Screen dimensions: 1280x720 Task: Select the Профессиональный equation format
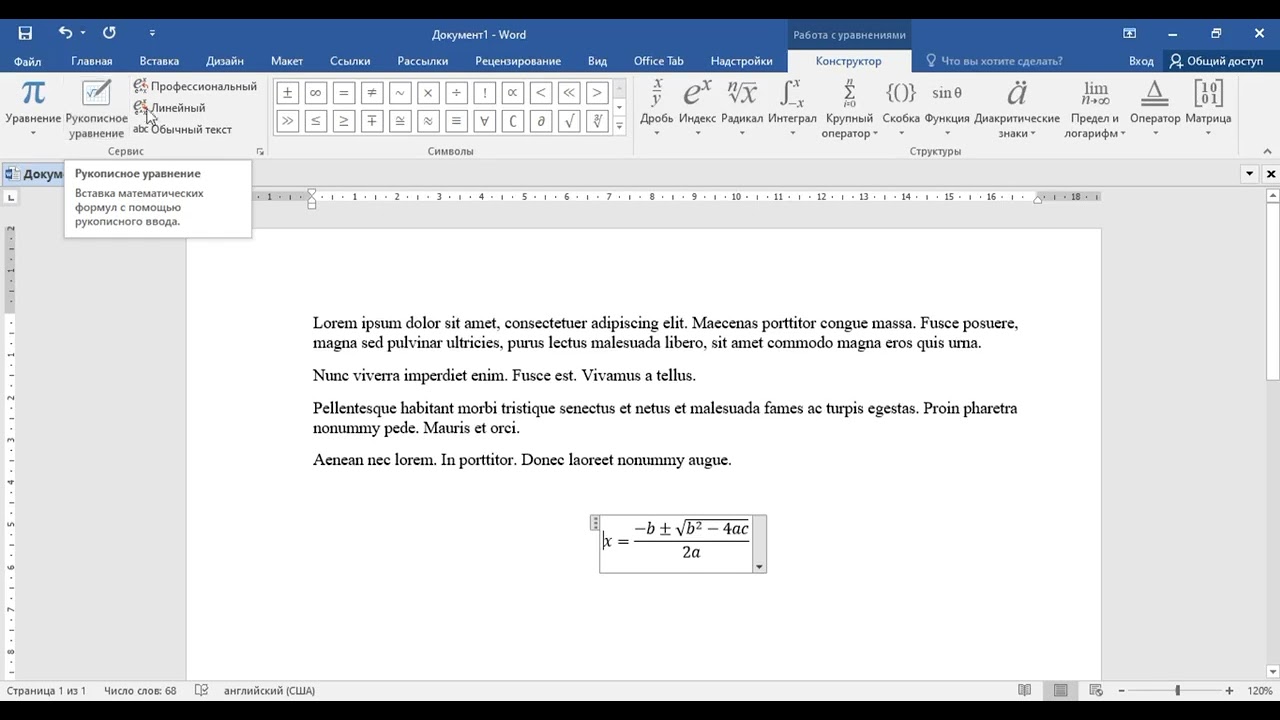195,86
